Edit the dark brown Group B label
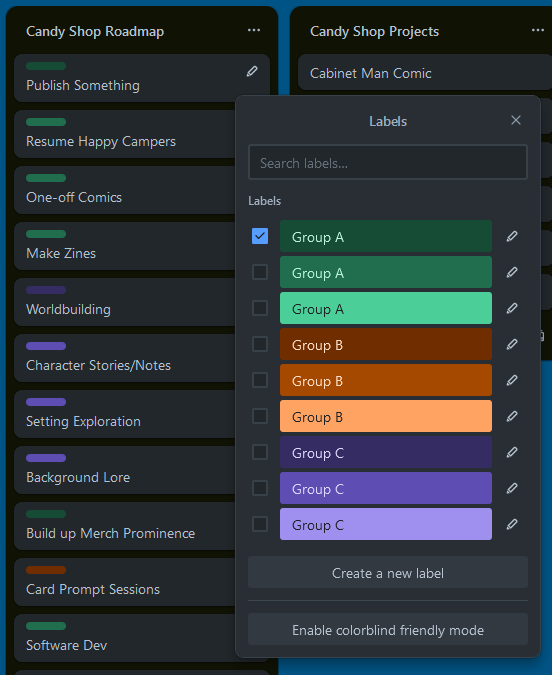This screenshot has width=552, height=675. click(x=512, y=344)
